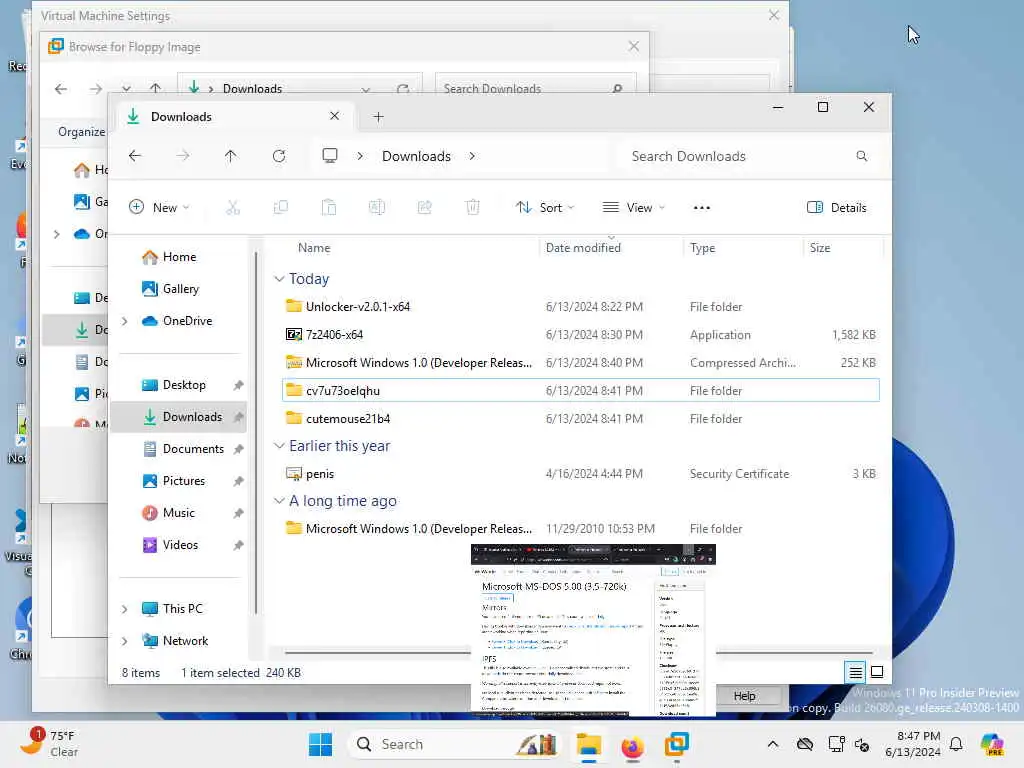Click the taskbar clock showing 8:47 PM
Screen dimensions: 1024x768
[x=913, y=744]
